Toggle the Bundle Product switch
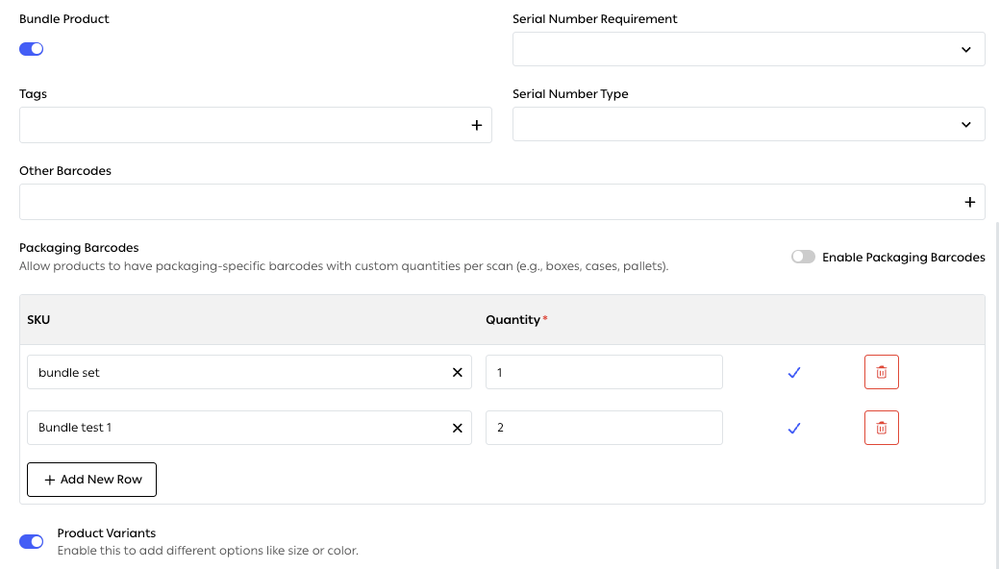The image size is (1000, 569). tap(31, 49)
